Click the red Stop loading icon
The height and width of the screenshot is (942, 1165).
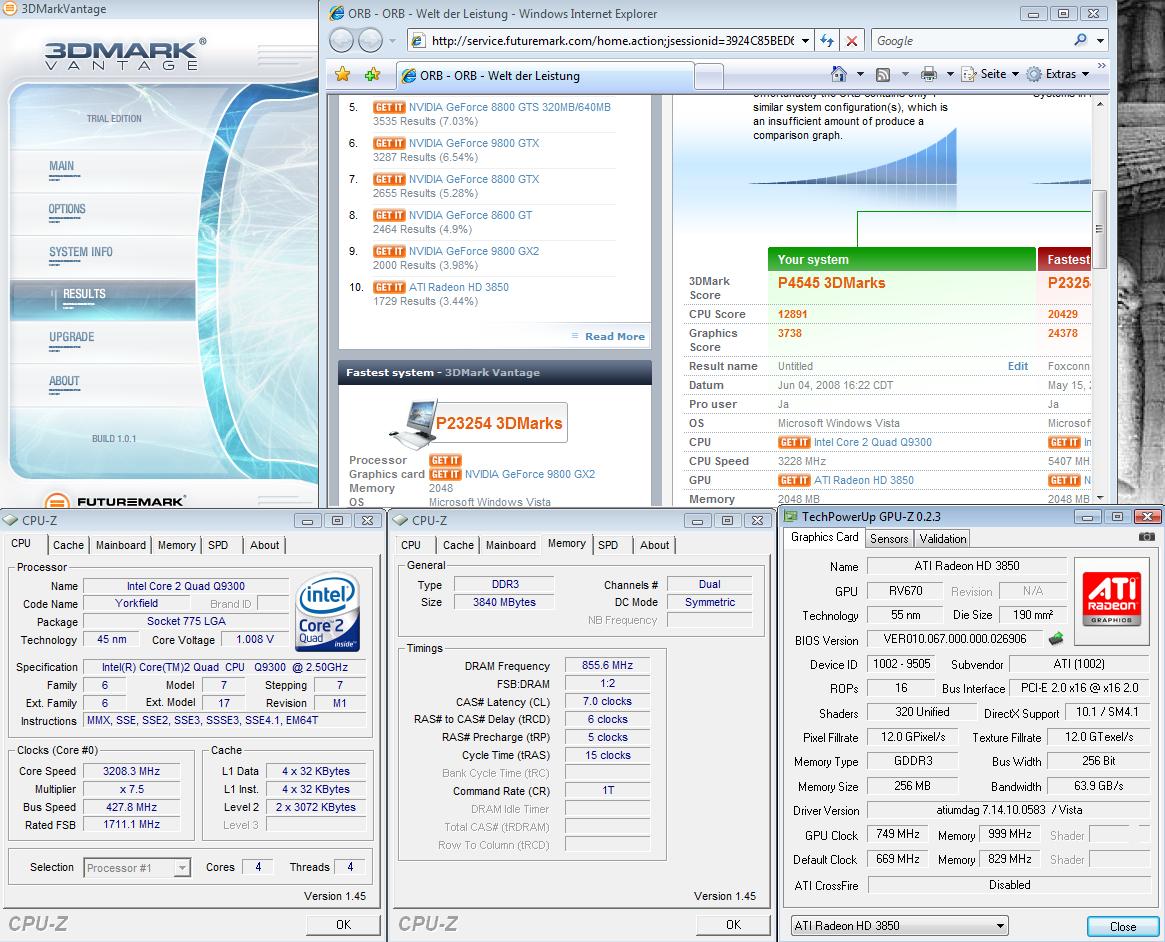click(x=852, y=41)
